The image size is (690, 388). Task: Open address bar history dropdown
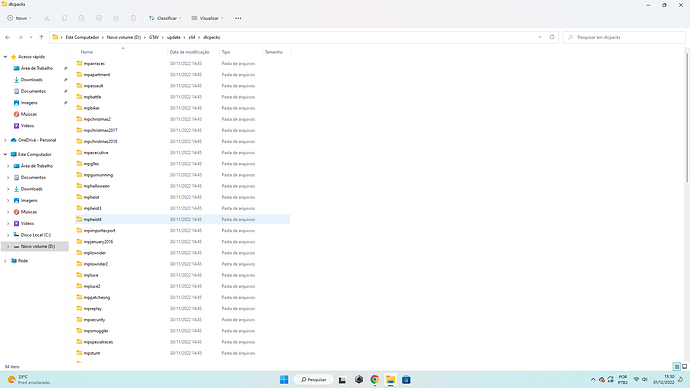(540, 37)
